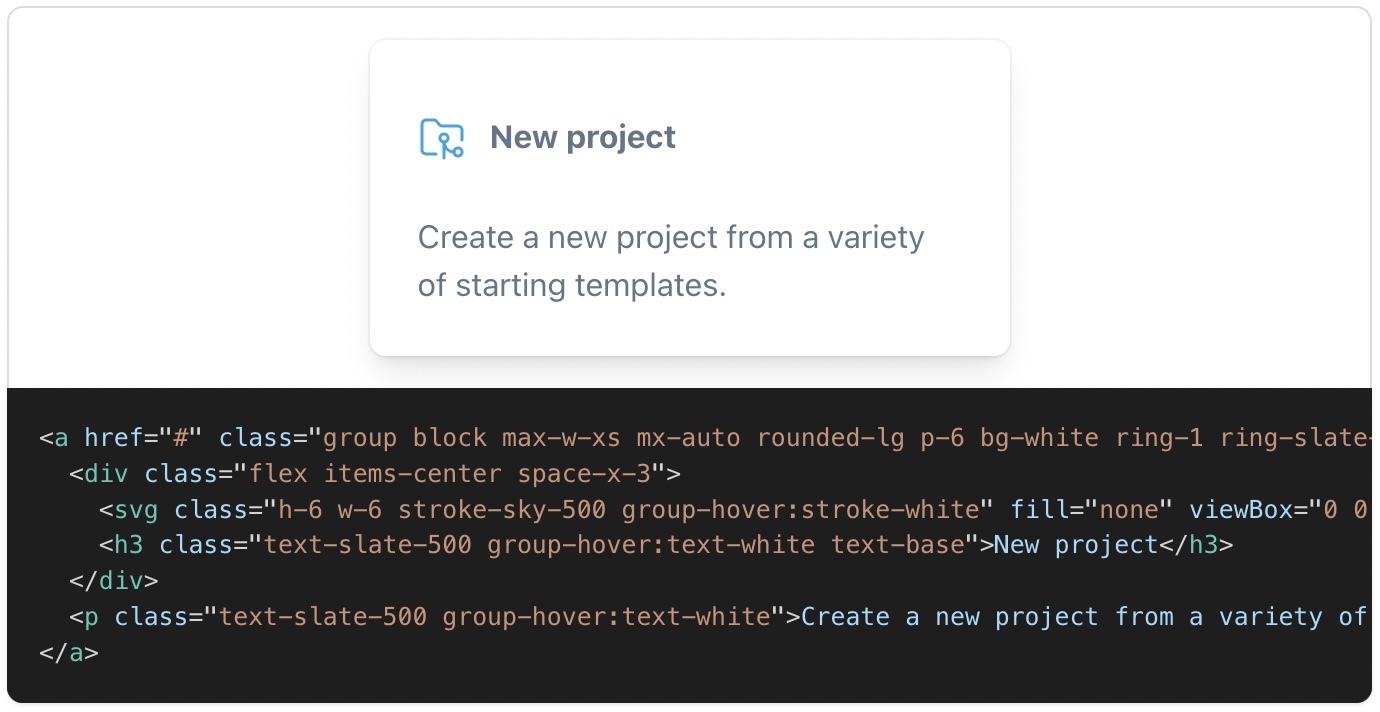This screenshot has height=712, width=1380.
Task: Click the <h3> tag in the code
Action: (x=124, y=545)
